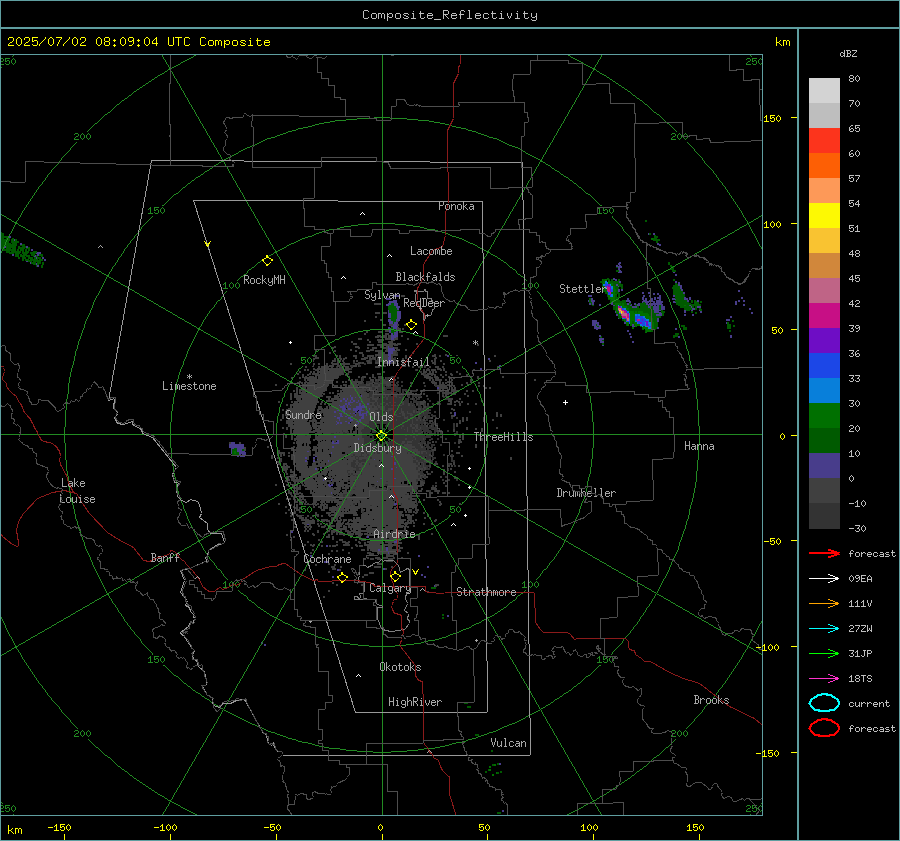Select the bright green swatch beside 30 dBZ

point(824,416)
